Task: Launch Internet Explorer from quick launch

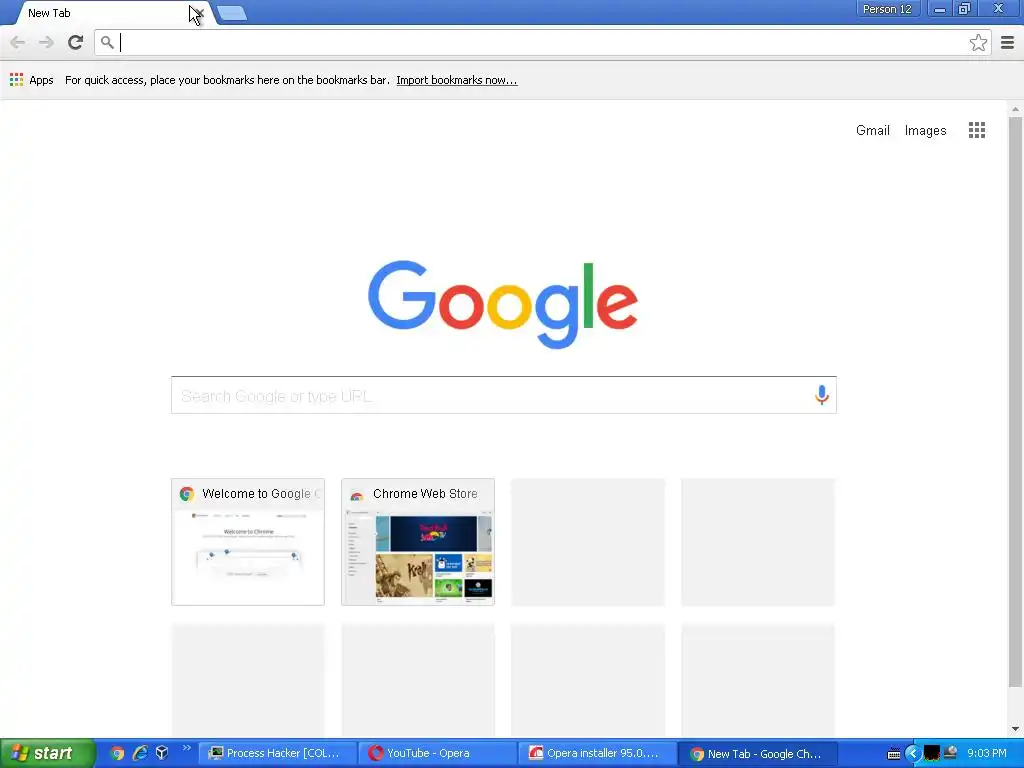Action: pos(140,753)
